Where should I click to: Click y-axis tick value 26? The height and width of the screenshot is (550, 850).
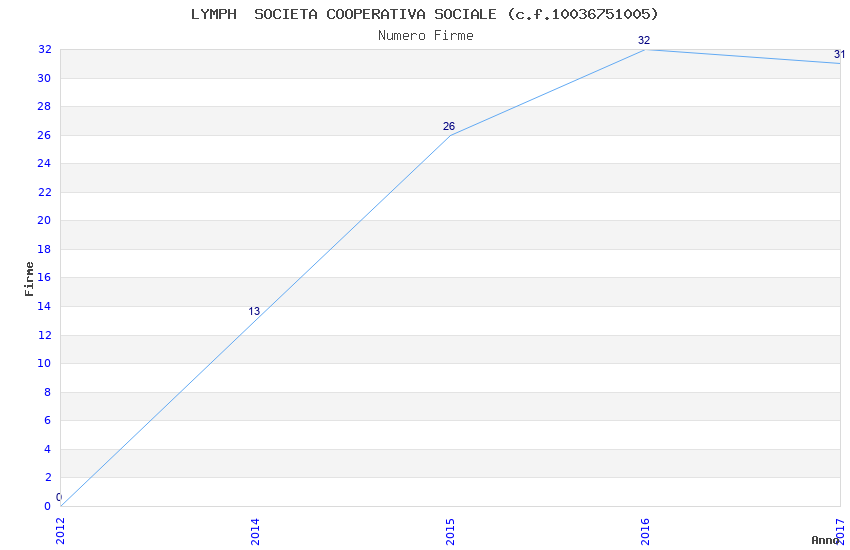point(44,135)
